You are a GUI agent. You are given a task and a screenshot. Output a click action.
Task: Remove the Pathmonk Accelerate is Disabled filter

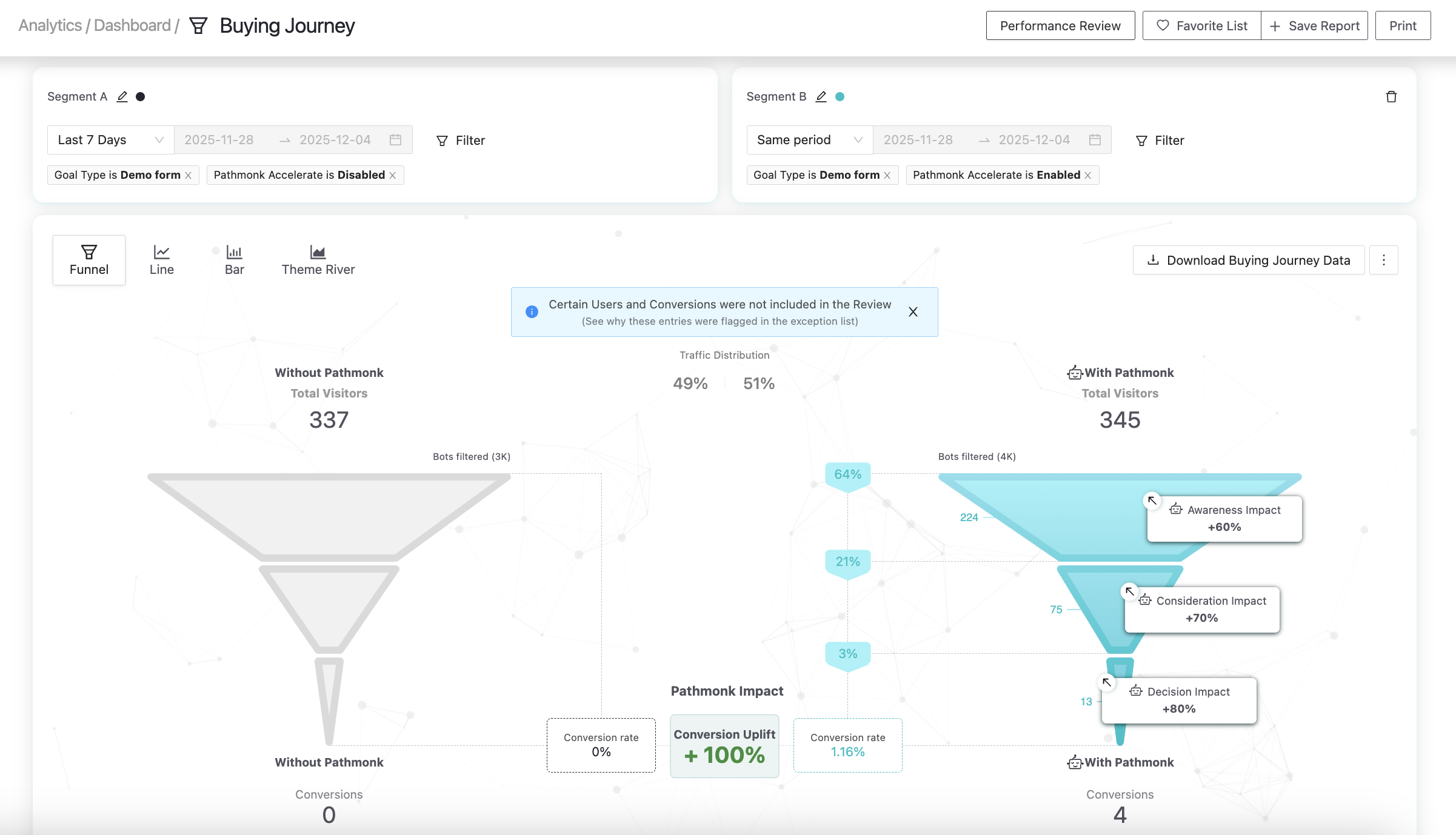pyautogui.click(x=393, y=175)
